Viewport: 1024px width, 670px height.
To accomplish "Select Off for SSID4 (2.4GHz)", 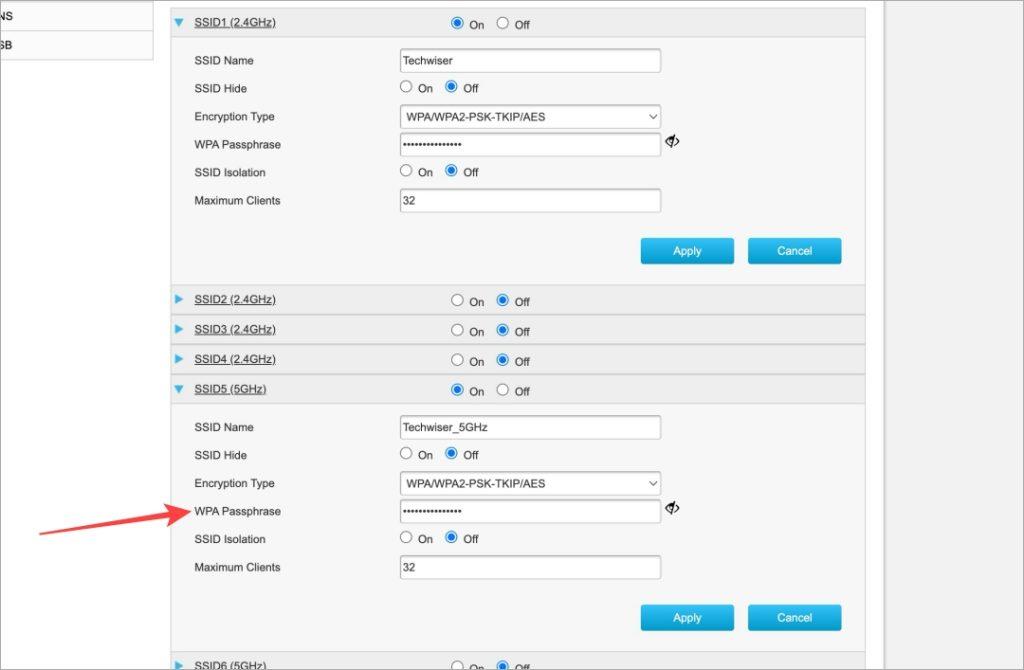I will (502, 360).
